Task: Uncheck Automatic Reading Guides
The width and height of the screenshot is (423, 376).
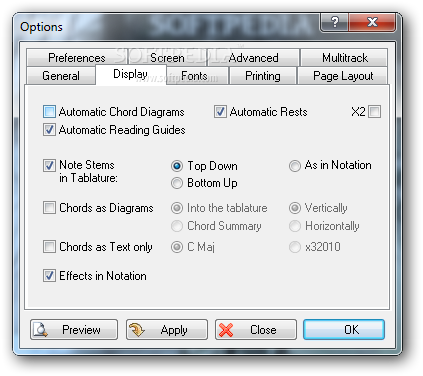Action: pyautogui.click(x=49, y=130)
